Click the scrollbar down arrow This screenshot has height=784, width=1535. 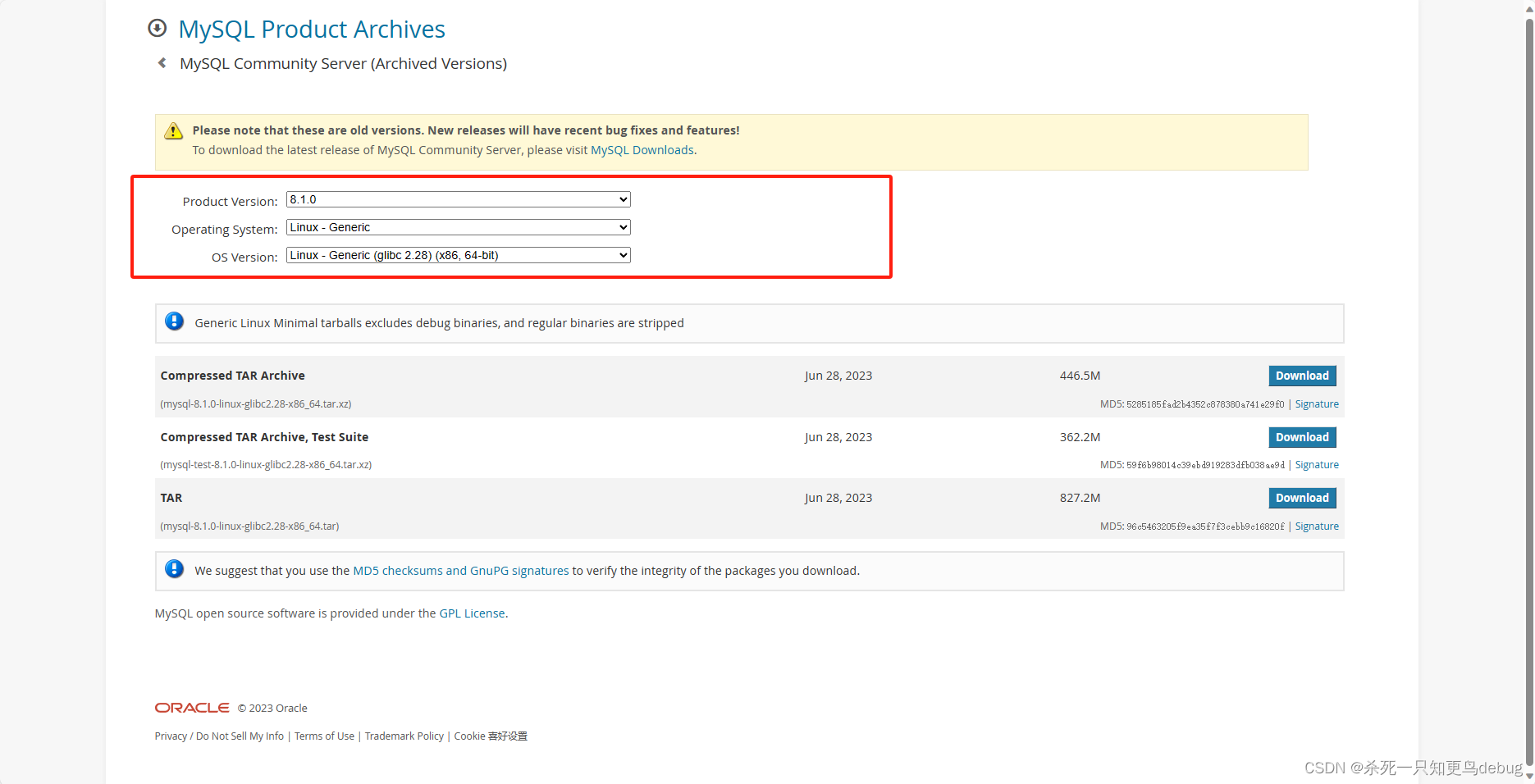coord(1529,776)
